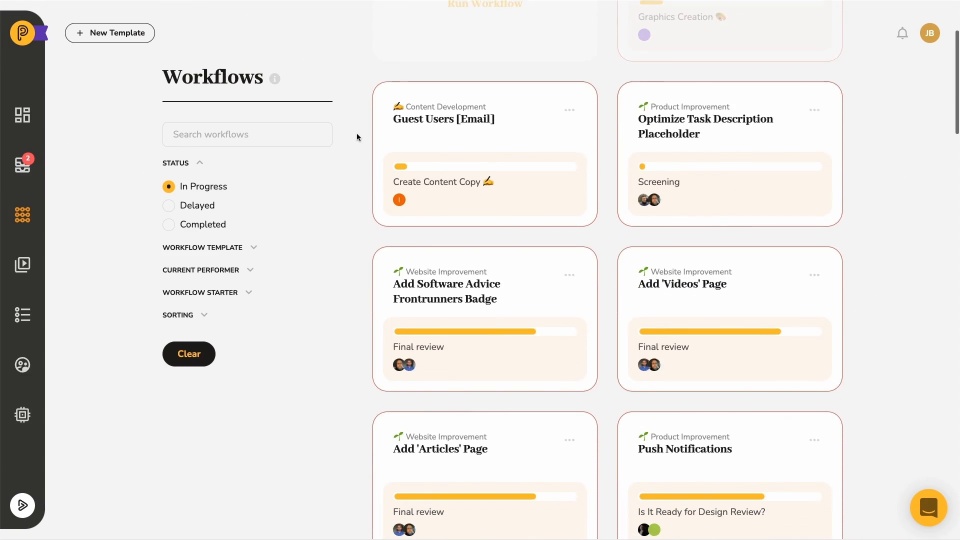Clear all filters with Clear button
The height and width of the screenshot is (540, 960).
coord(189,354)
